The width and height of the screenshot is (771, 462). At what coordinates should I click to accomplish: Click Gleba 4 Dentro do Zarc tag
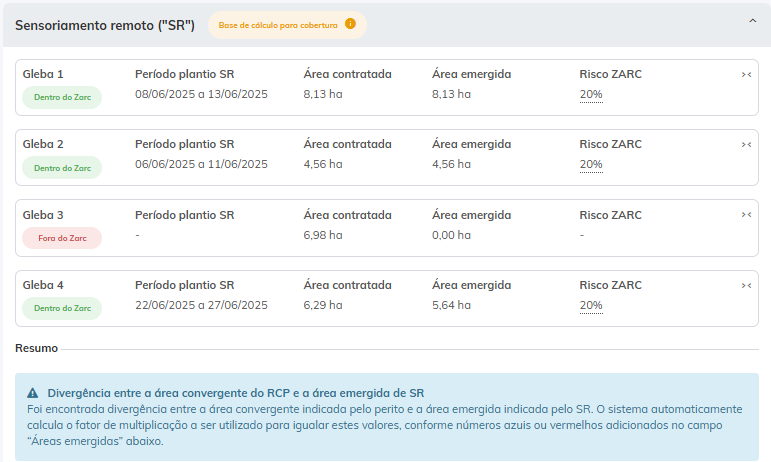tap(62, 308)
